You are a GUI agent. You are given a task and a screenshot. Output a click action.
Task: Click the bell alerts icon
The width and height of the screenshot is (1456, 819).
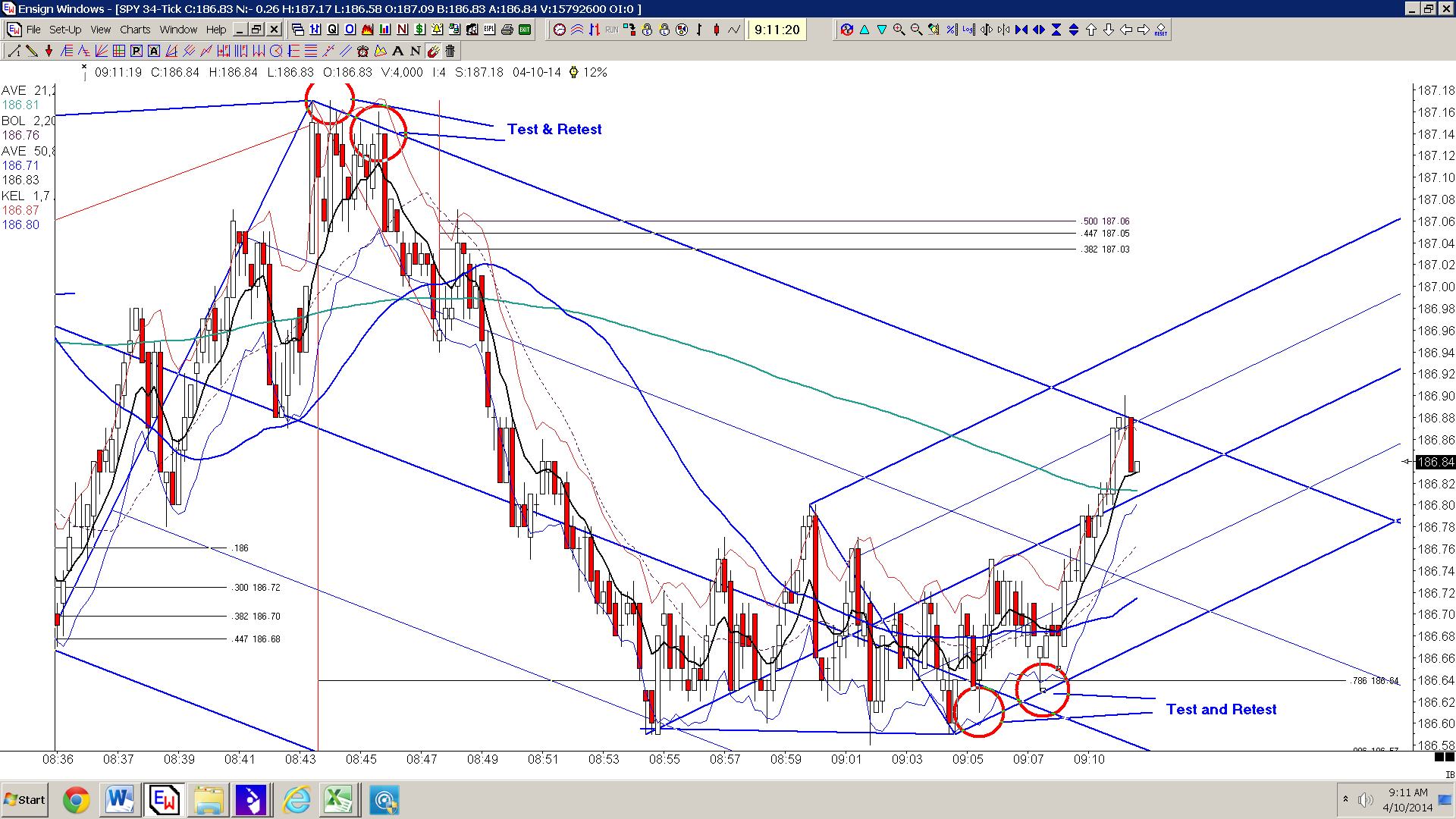(x=437, y=30)
